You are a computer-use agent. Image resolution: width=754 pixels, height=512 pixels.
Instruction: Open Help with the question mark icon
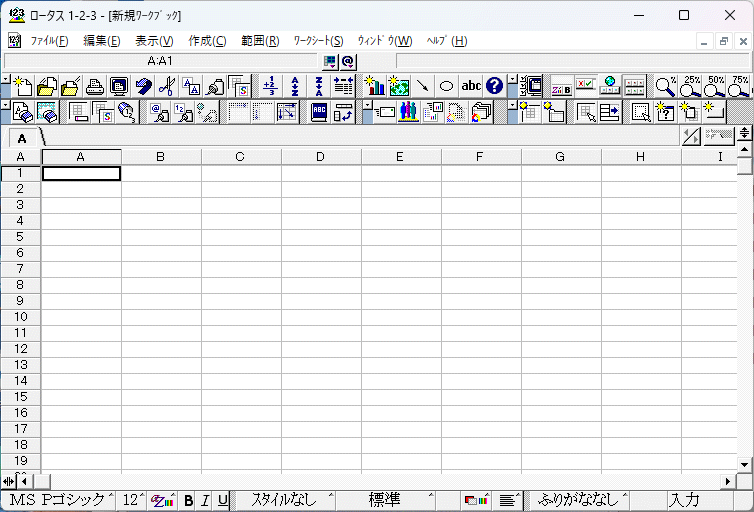pyautogui.click(x=494, y=86)
